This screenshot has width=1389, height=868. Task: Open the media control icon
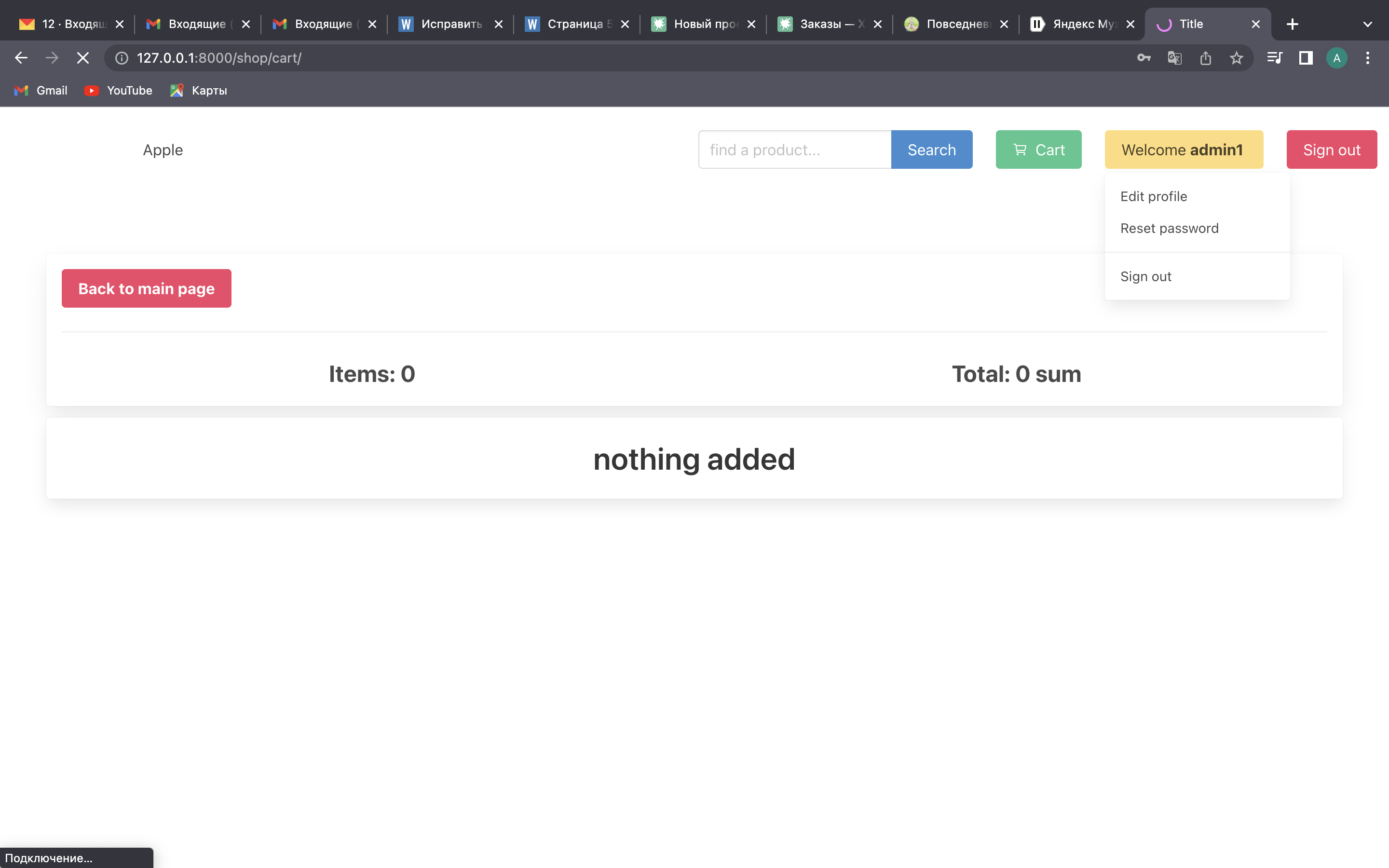point(1275,58)
